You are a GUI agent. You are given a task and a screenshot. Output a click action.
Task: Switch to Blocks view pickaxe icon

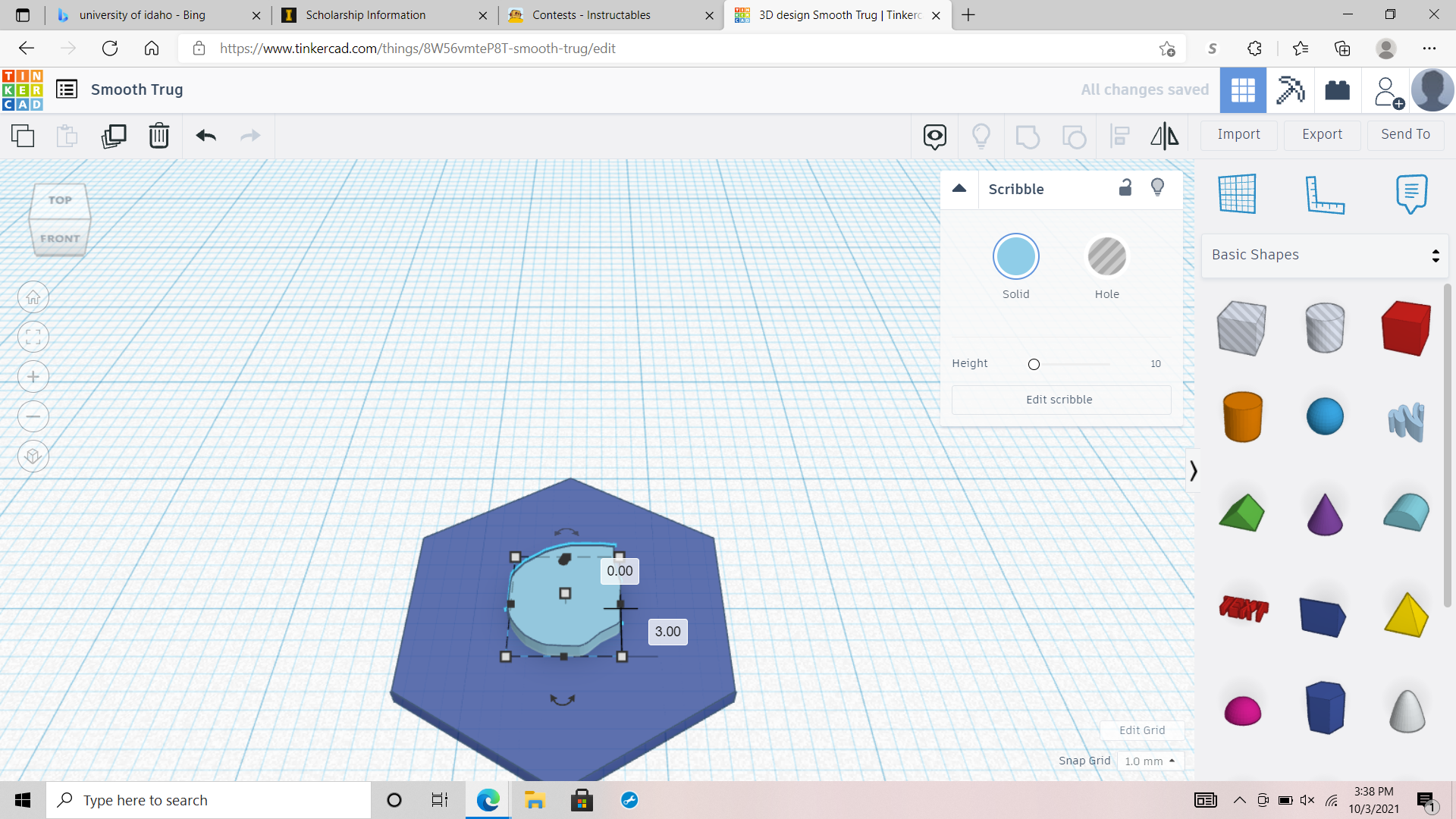tap(1291, 89)
